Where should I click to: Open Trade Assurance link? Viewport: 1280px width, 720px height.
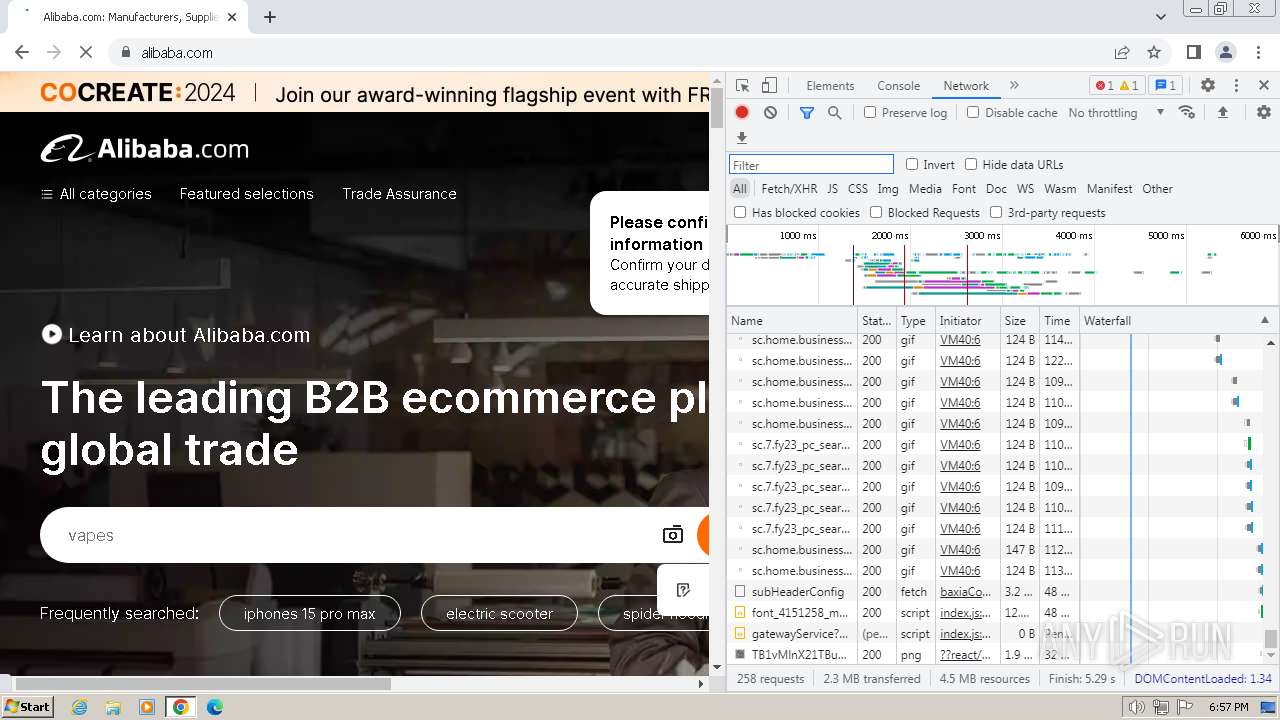click(x=399, y=194)
